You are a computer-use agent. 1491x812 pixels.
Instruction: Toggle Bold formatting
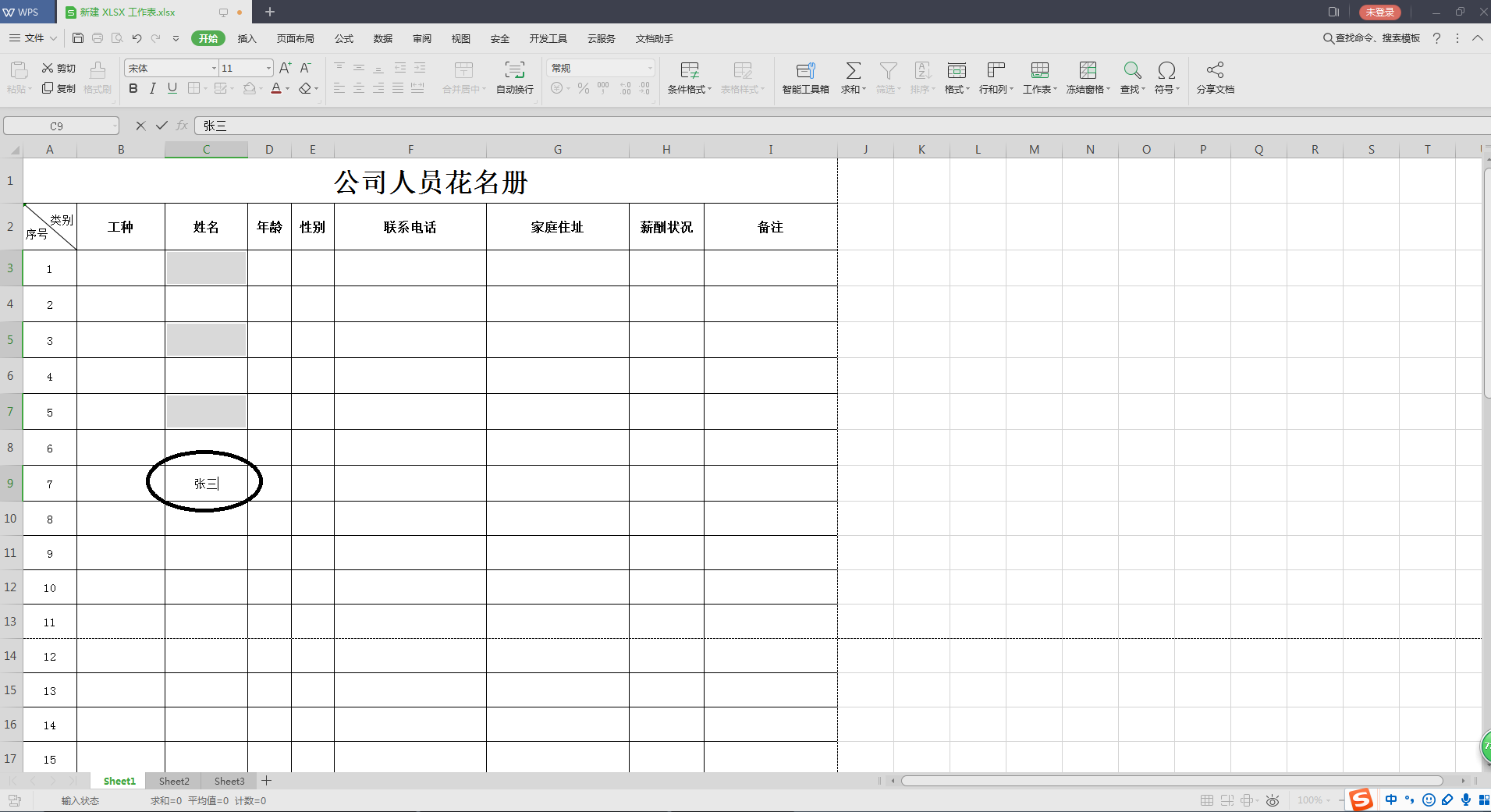[x=133, y=89]
